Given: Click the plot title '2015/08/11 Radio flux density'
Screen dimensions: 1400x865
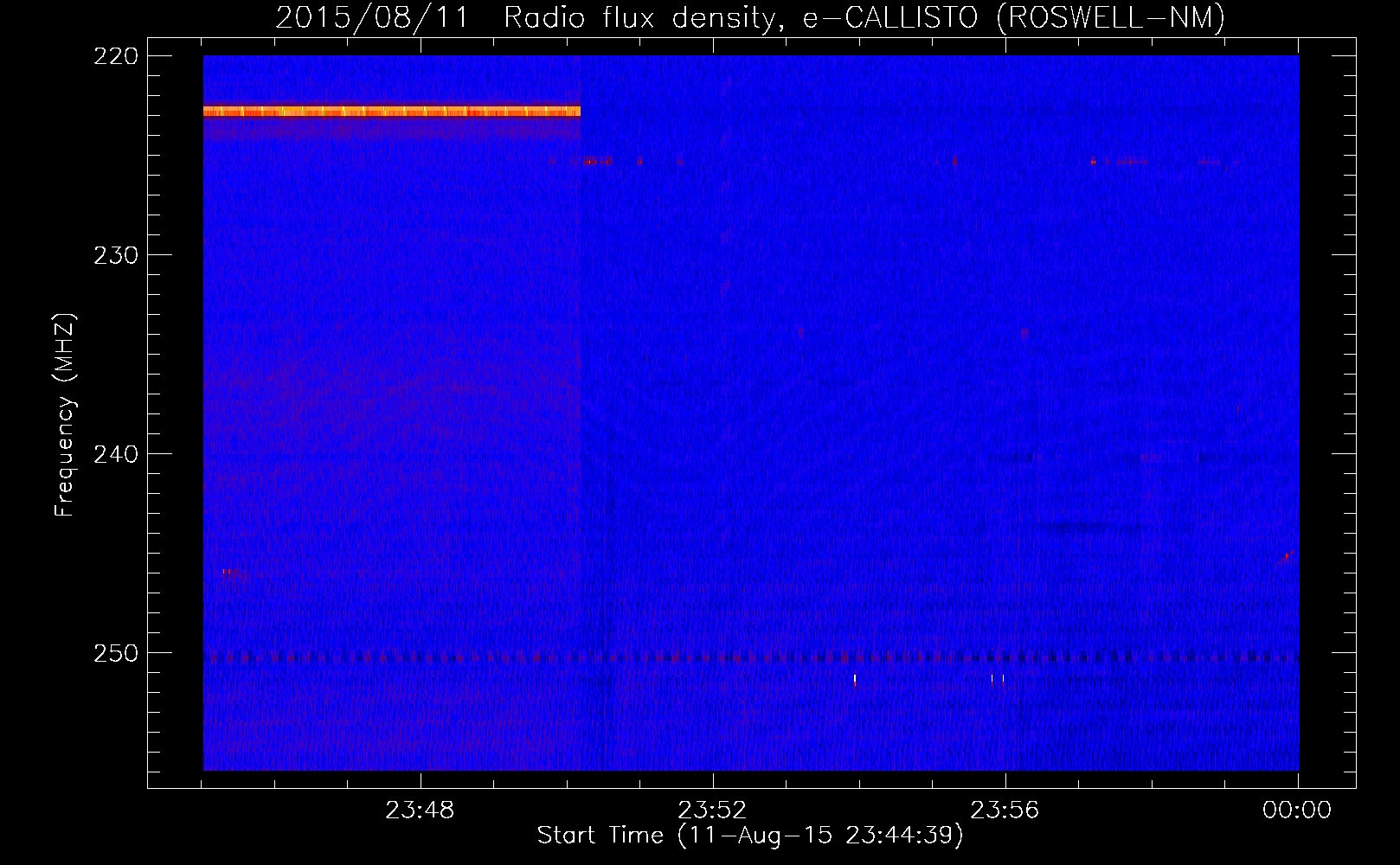Looking at the screenshot, I should (x=750, y=17).
